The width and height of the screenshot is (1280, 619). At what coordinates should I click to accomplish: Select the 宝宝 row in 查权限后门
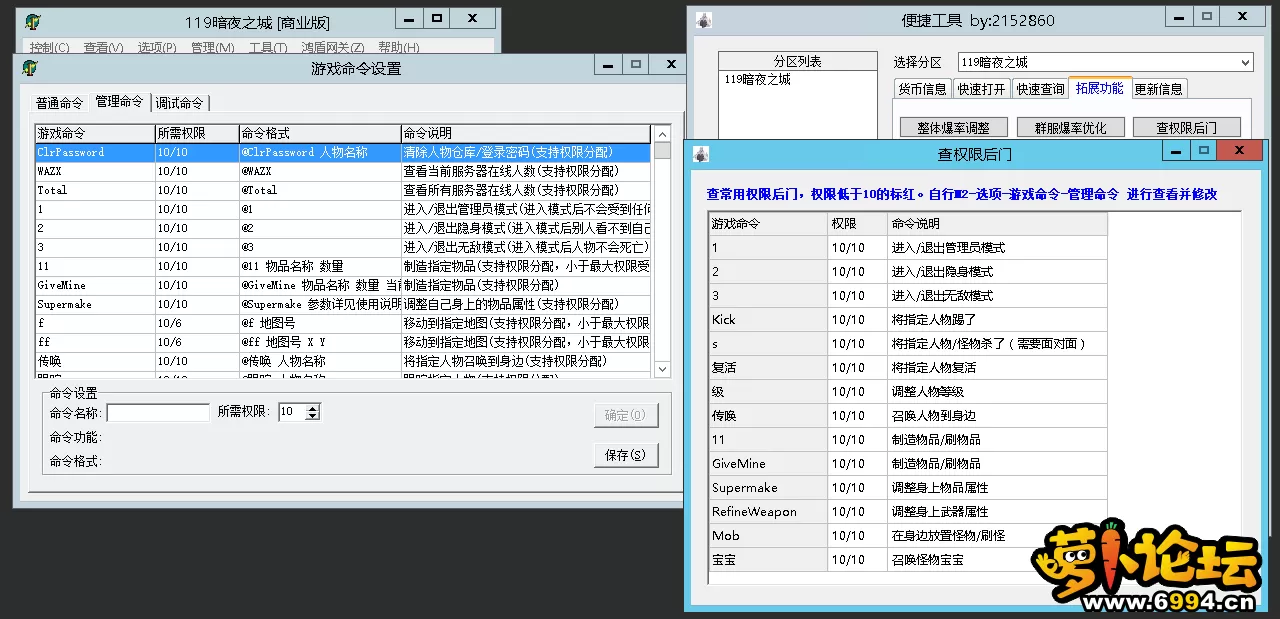tap(908, 559)
